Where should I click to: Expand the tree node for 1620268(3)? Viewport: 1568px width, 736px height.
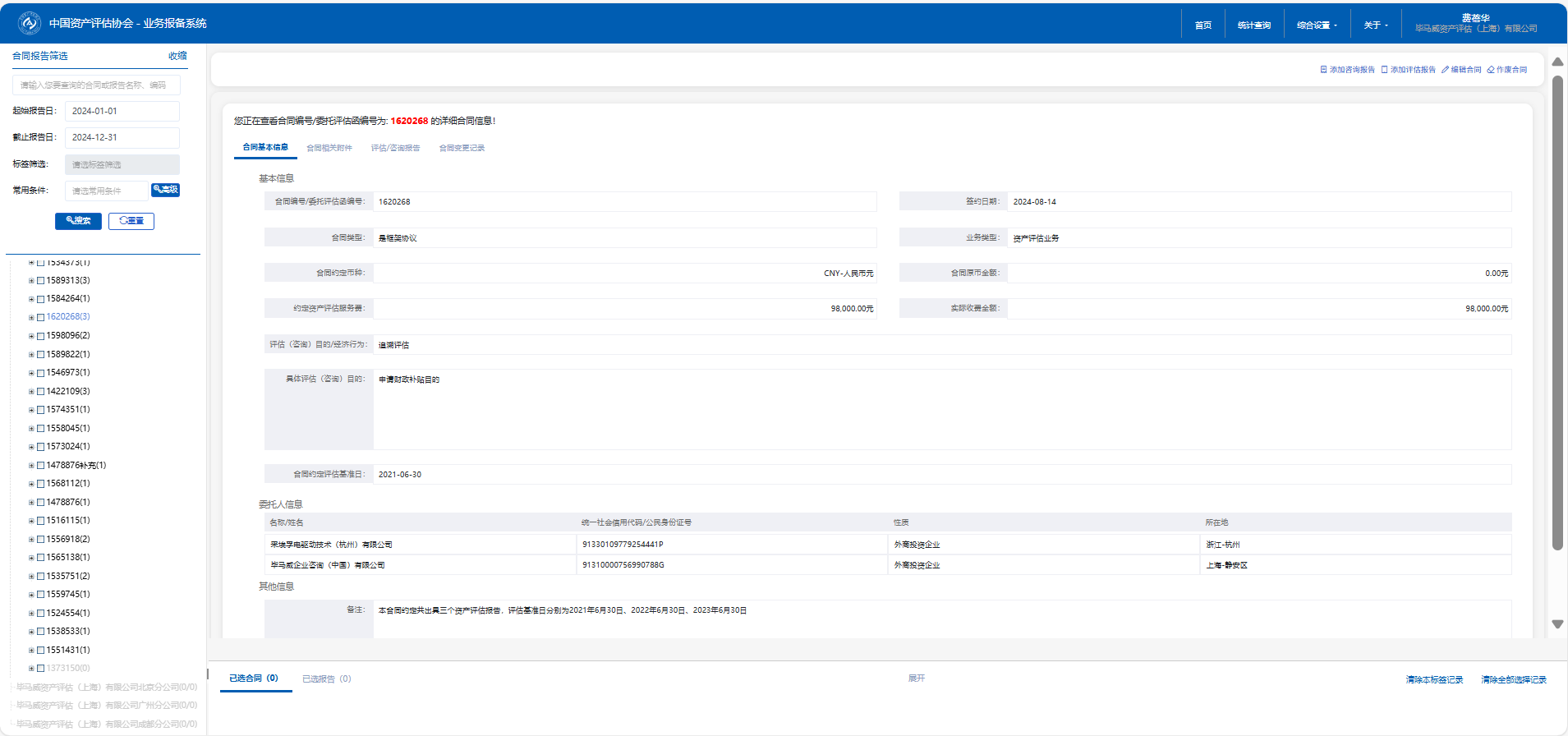[x=31, y=317]
